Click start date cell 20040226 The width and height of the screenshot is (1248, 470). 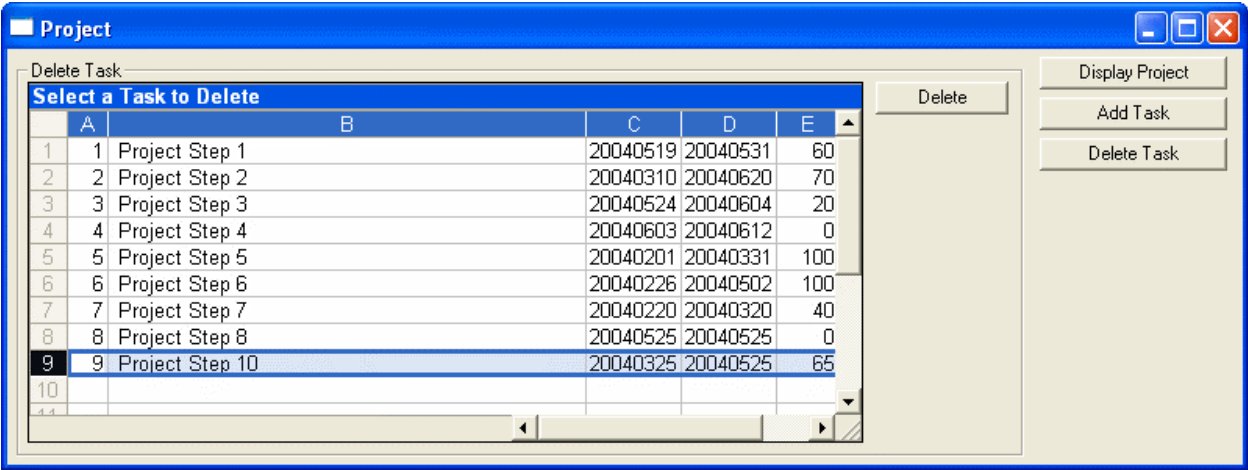(633, 284)
